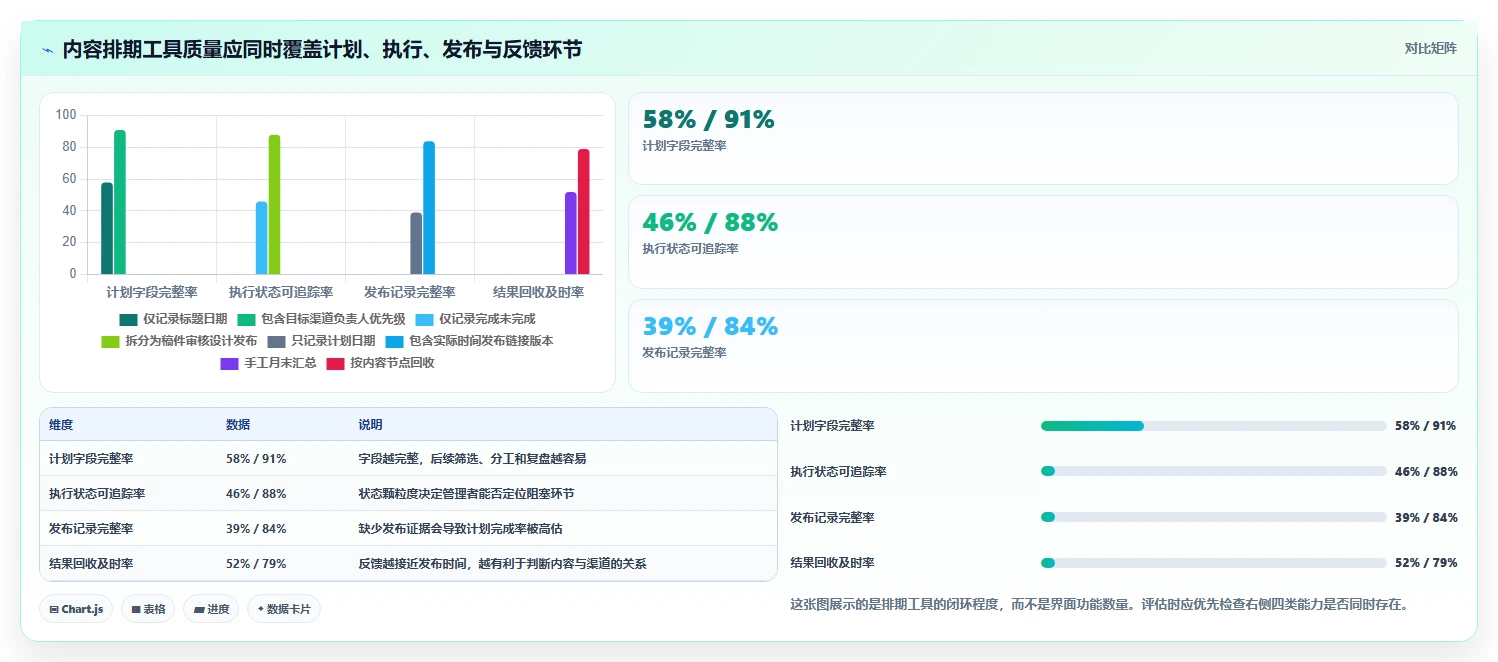
Task: Select the 发布记录完整率 table row name
Action: (x=91, y=529)
